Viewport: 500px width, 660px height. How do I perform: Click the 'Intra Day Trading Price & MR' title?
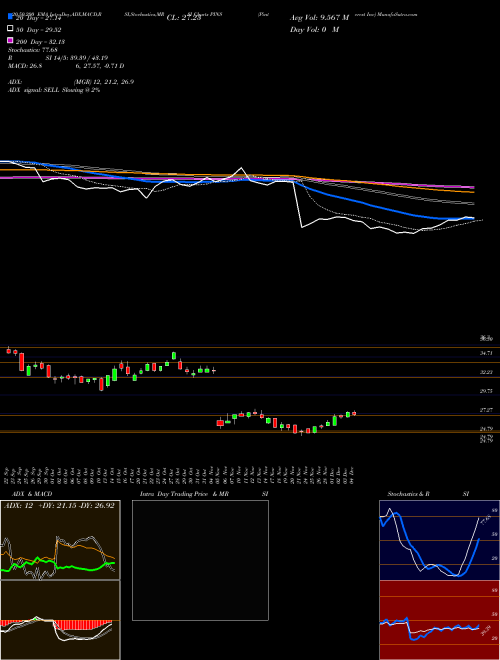tap(184, 494)
